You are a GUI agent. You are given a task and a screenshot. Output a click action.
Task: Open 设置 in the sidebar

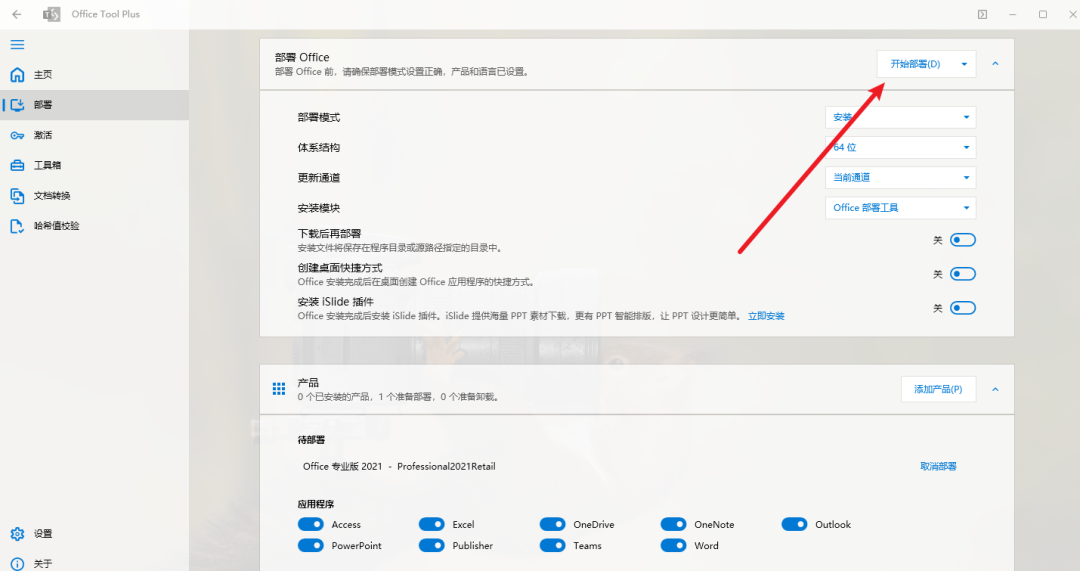coord(94,534)
